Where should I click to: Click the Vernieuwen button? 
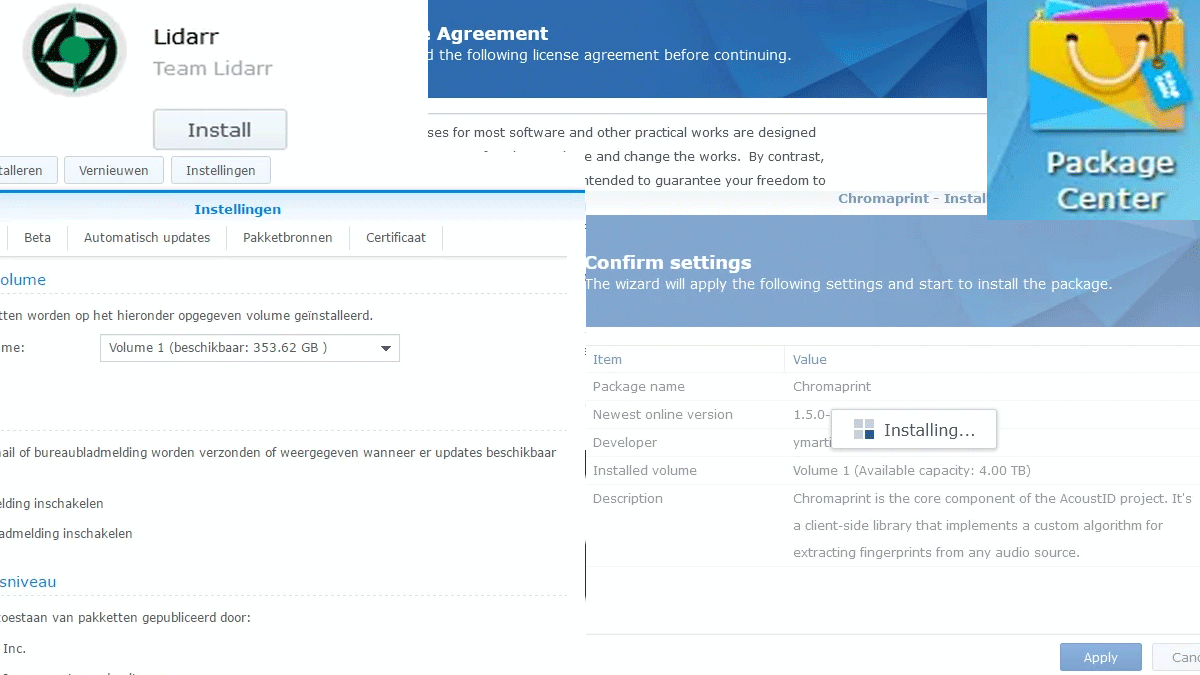coord(114,171)
